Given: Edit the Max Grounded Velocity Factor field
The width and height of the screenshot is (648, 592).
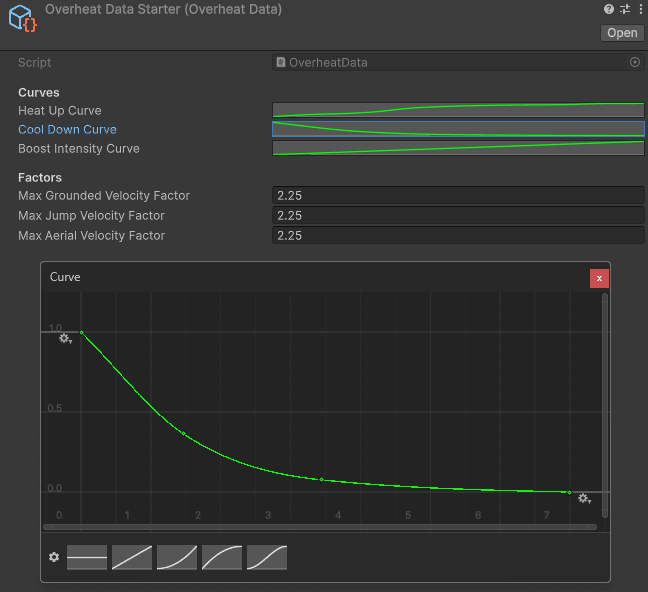Looking at the screenshot, I should (x=458, y=196).
